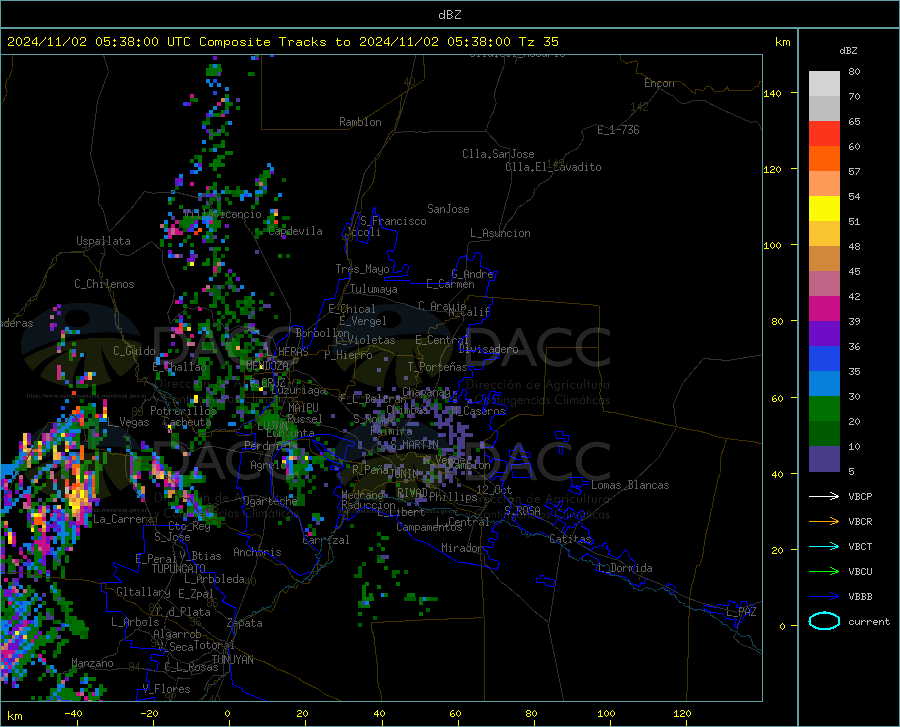The height and width of the screenshot is (727, 900).
Task: Click the 'C_Chilenos' place label
Action: (x=104, y=284)
